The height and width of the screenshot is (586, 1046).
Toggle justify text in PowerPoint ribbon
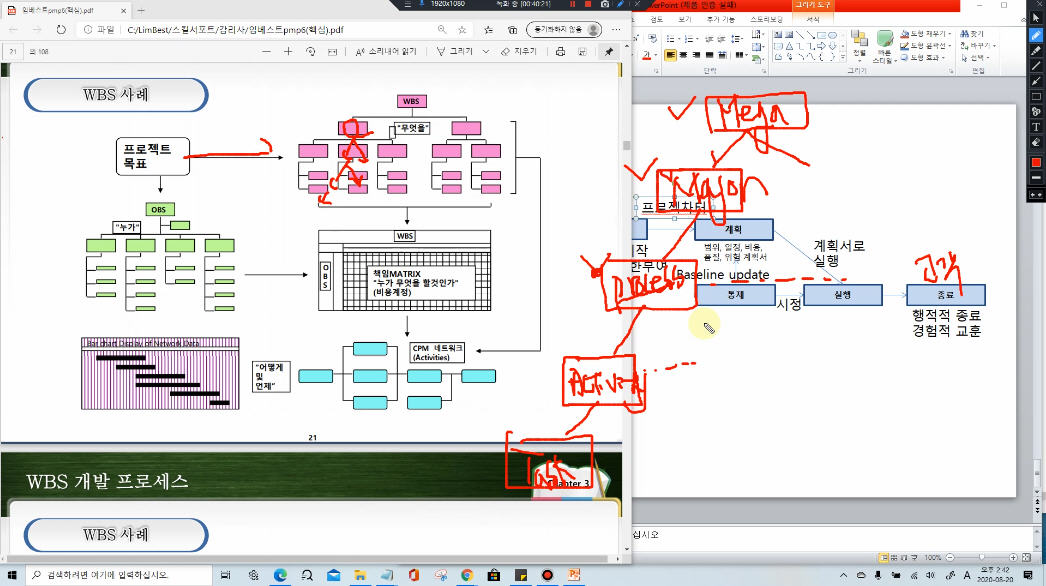710,55
